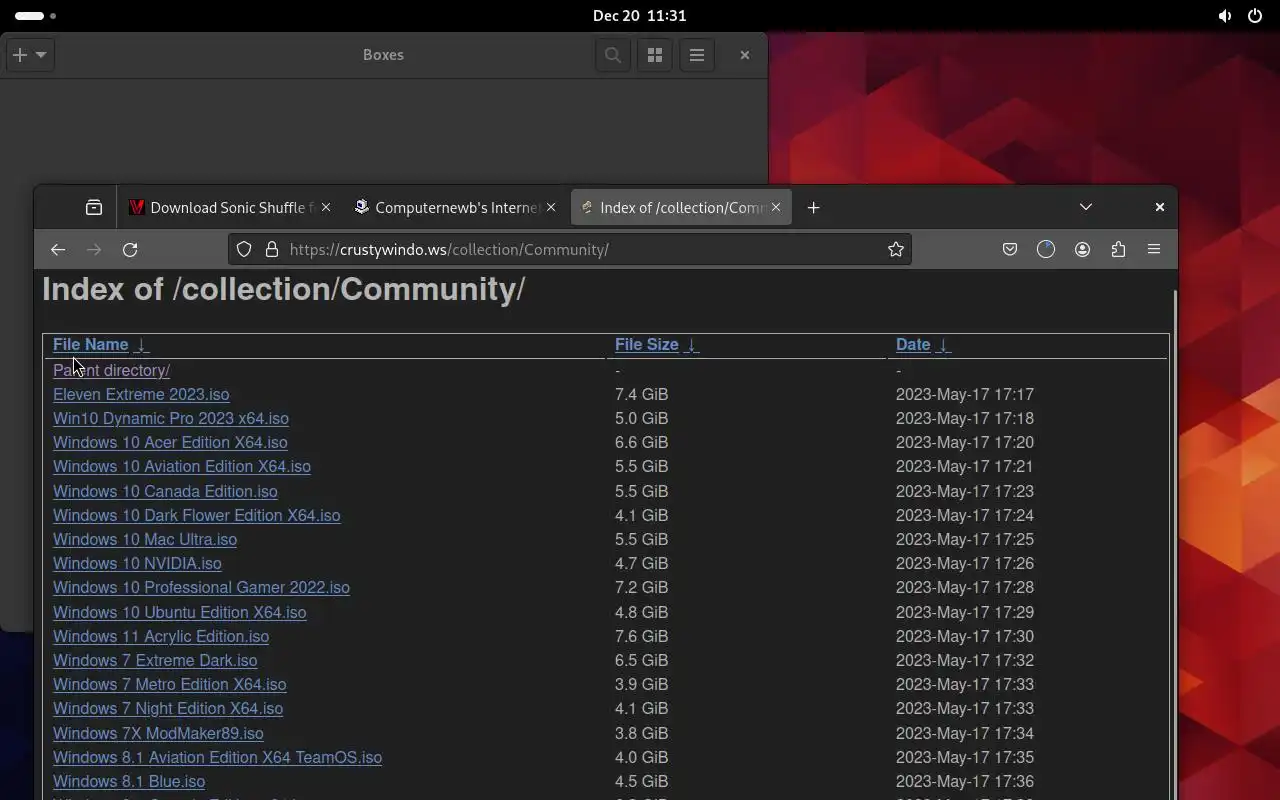Open Windows 11 Acrylic Edition.iso
Image resolution: width=1280 pixels, height=800 pixels.
click(161, 637)
